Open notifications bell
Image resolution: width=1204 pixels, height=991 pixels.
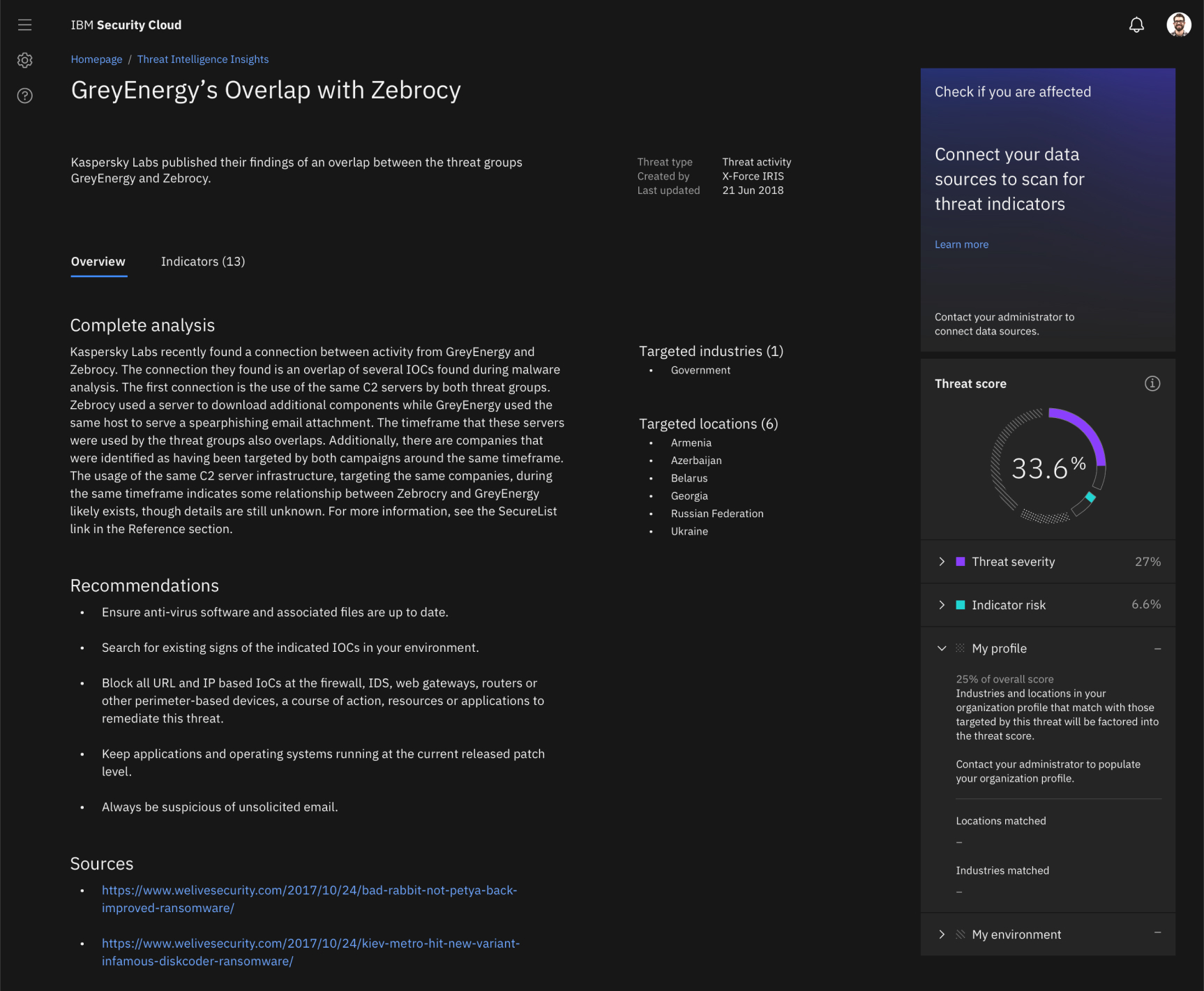pos(1136,25)
